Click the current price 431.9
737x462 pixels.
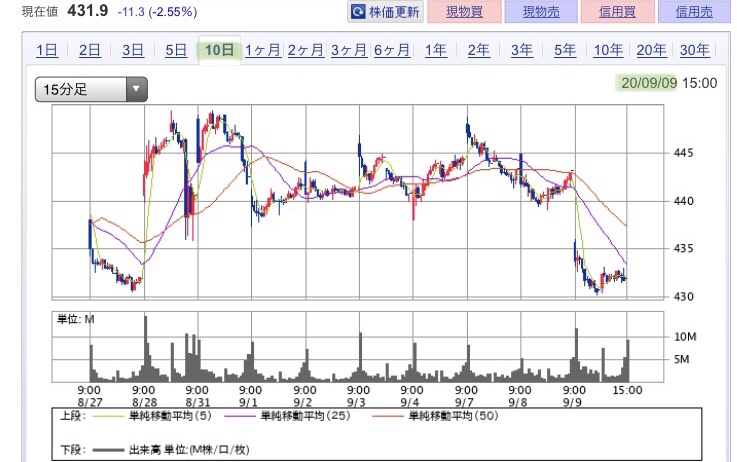coord(87,10)
